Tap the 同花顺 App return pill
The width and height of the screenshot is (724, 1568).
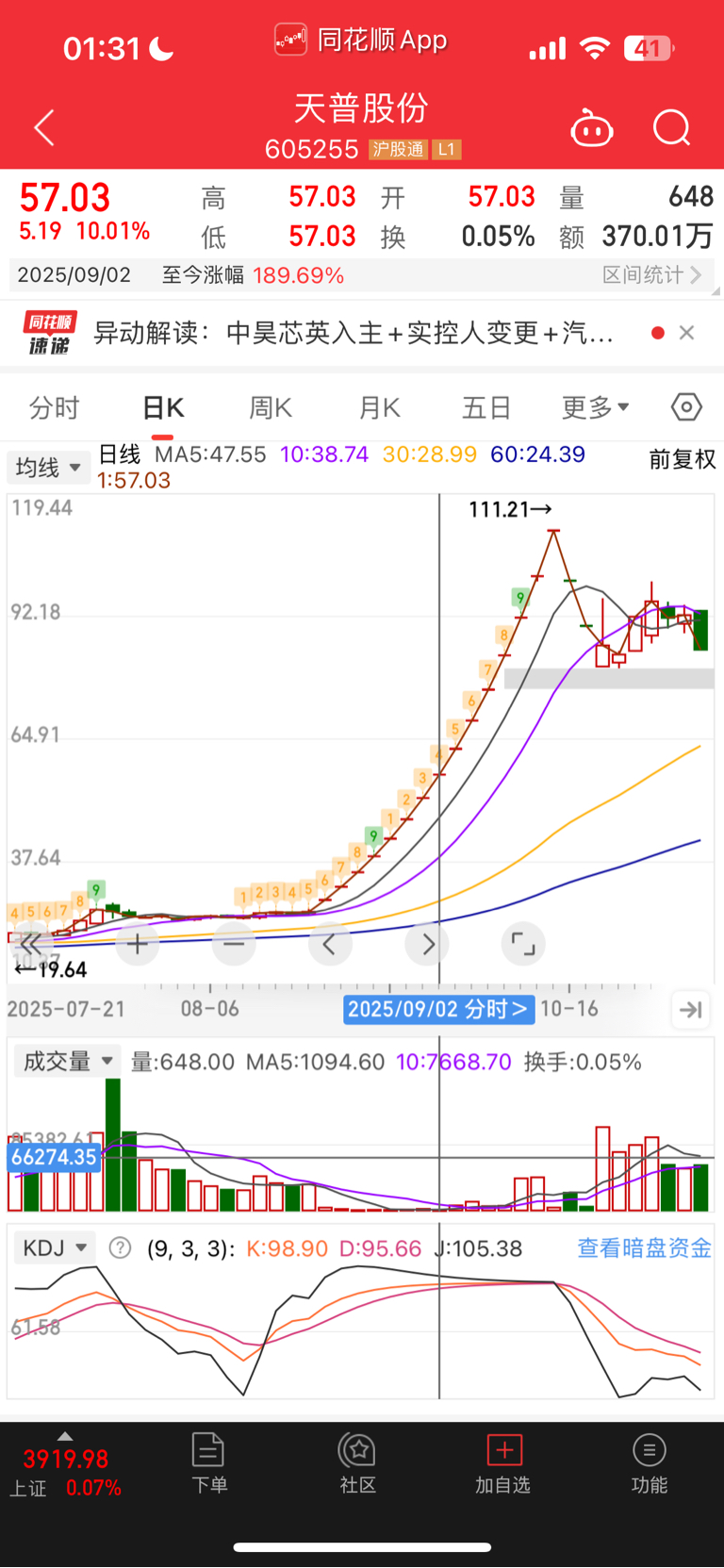362,41
